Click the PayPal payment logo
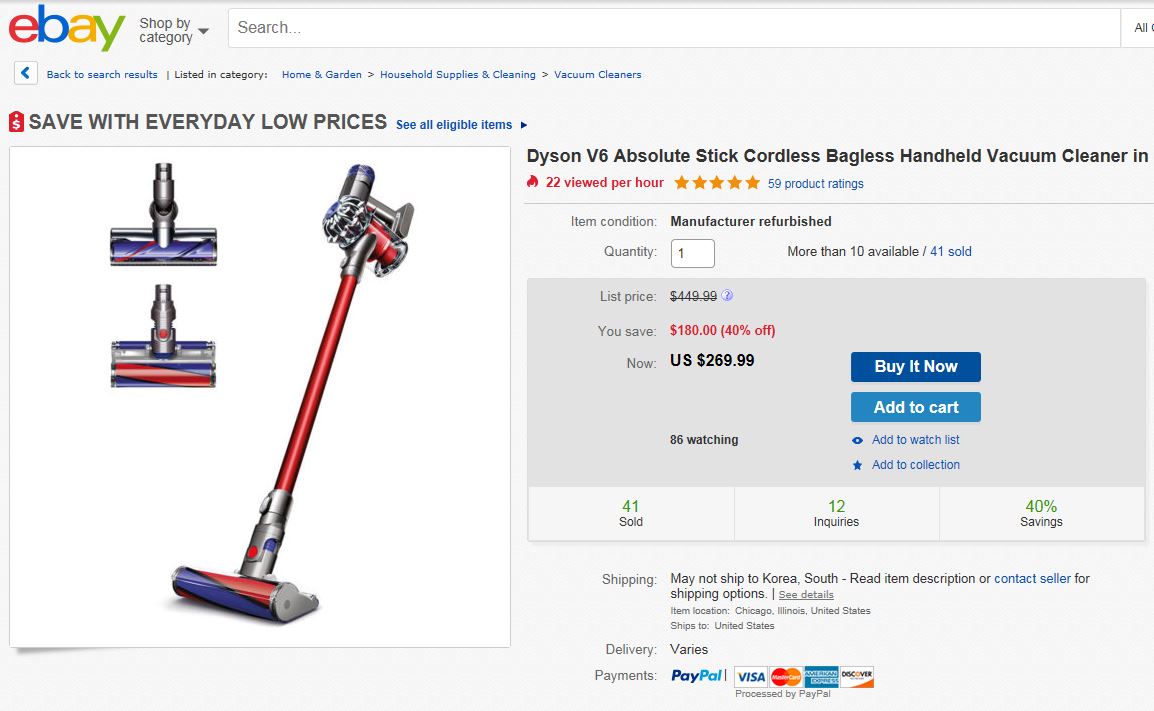The image size is (1154, 711). coord(697,676)
